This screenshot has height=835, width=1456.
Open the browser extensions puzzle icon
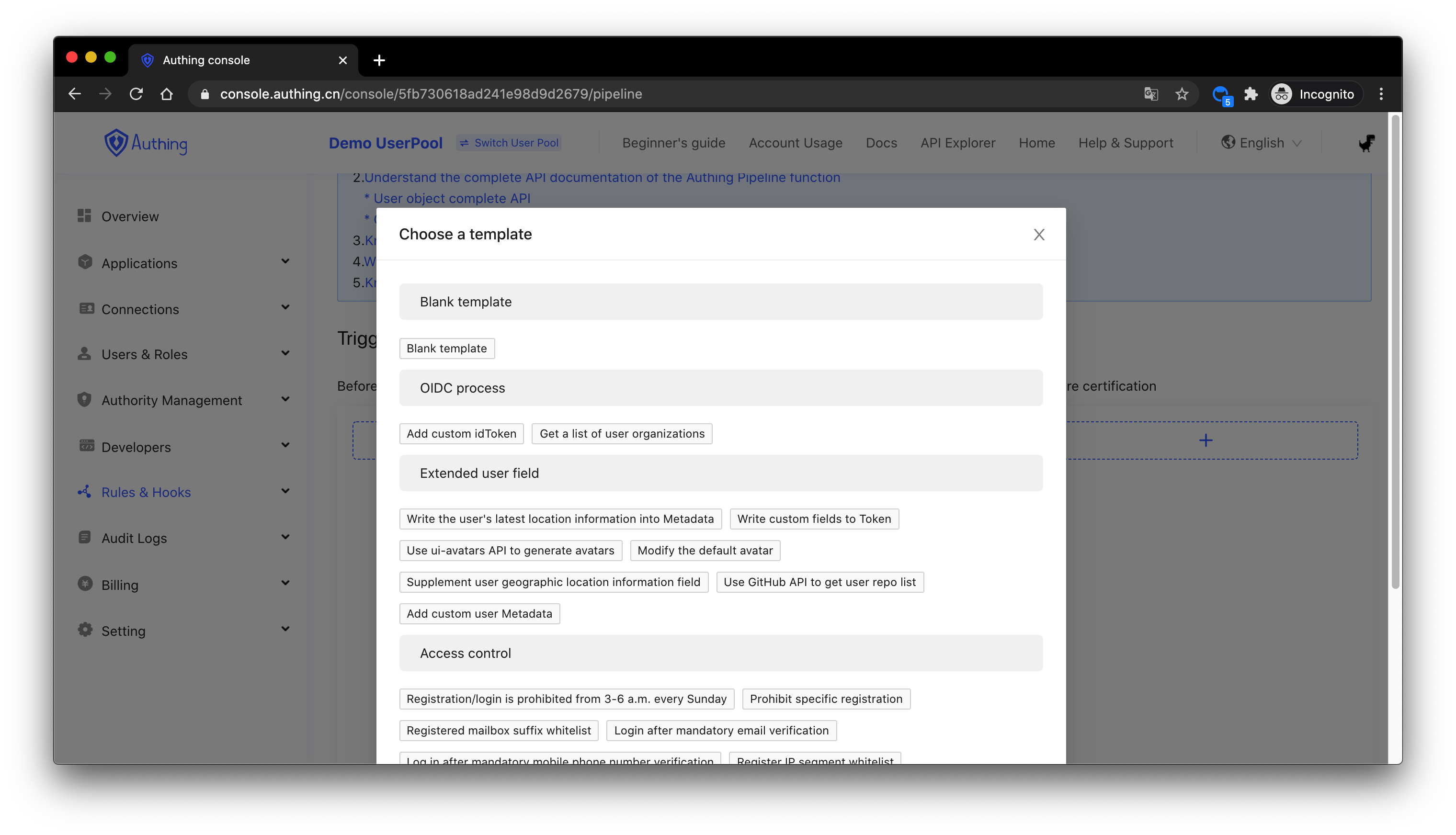click(x=1251, y=93)
